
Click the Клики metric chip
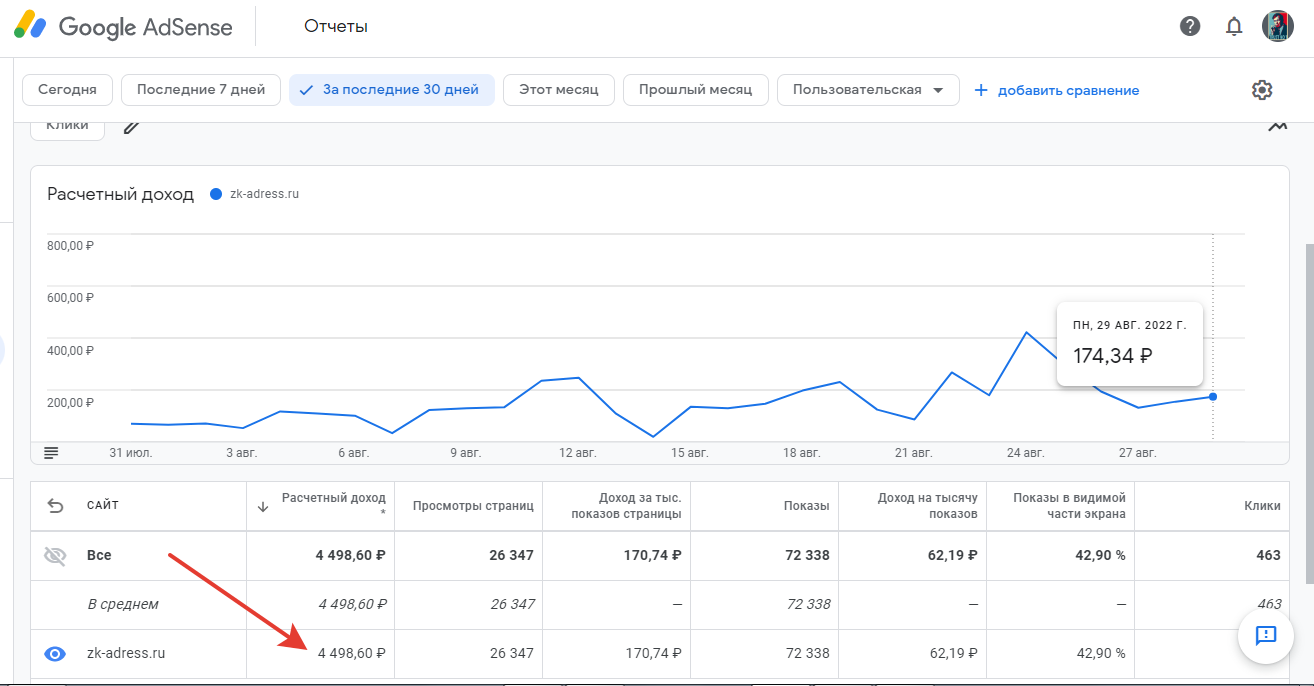click(x=67, y=127)
